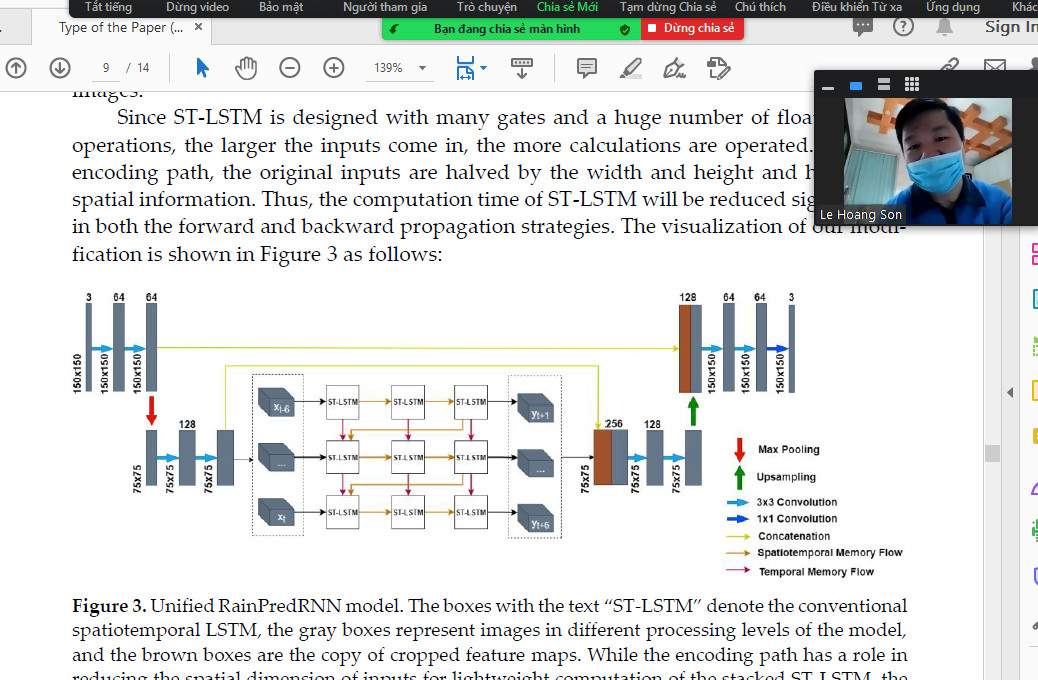Screen dimensions: 1038x680
Task: Click the page number input field
Action: tap(105, 68)
